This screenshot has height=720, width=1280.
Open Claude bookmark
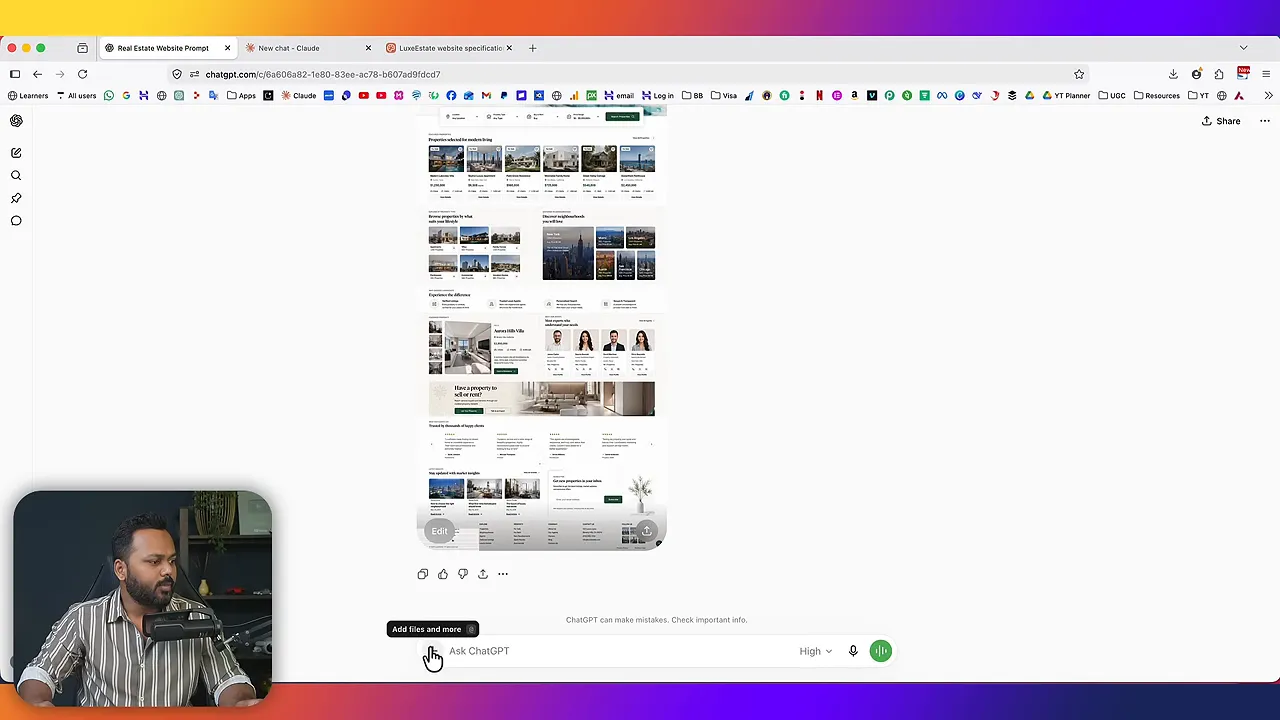[x=298, y=96]
